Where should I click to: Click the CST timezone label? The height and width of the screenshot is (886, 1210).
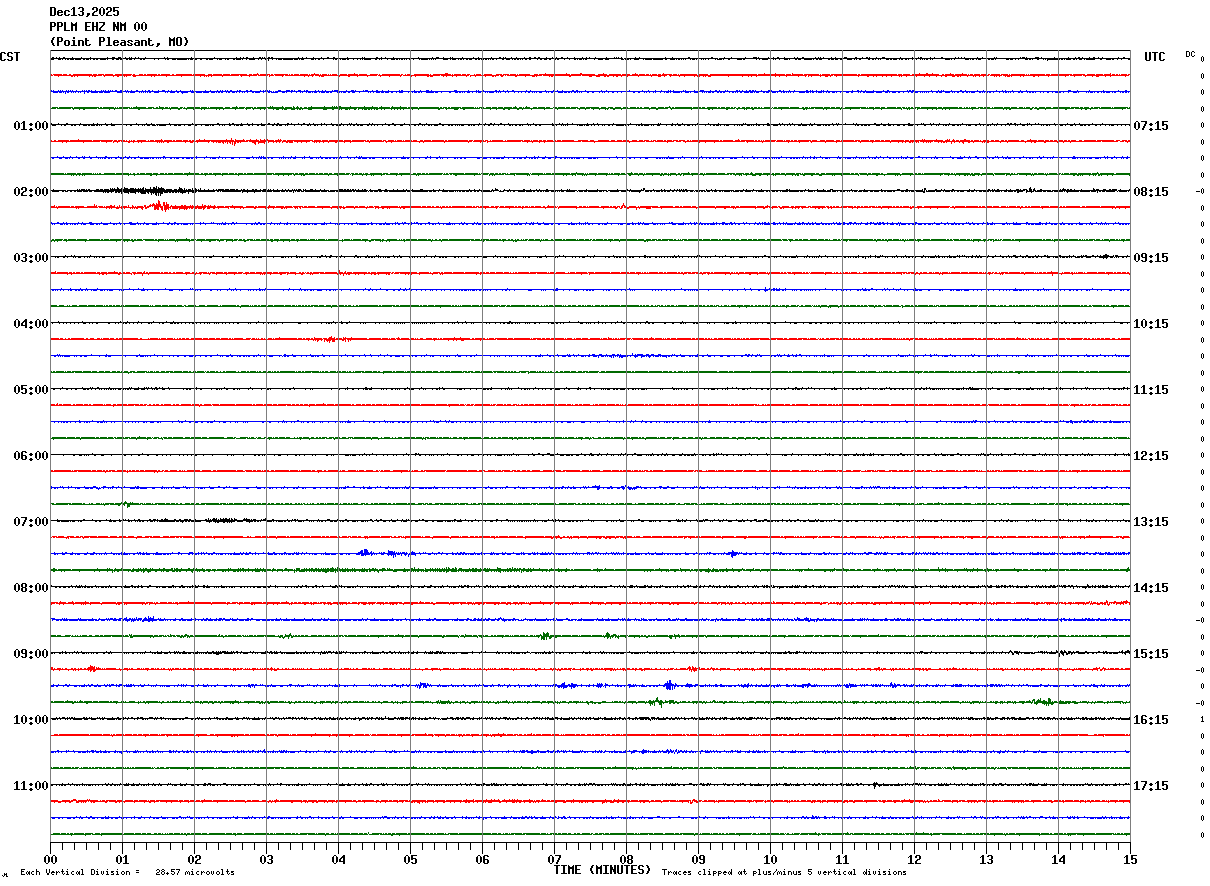pos(10,57)
